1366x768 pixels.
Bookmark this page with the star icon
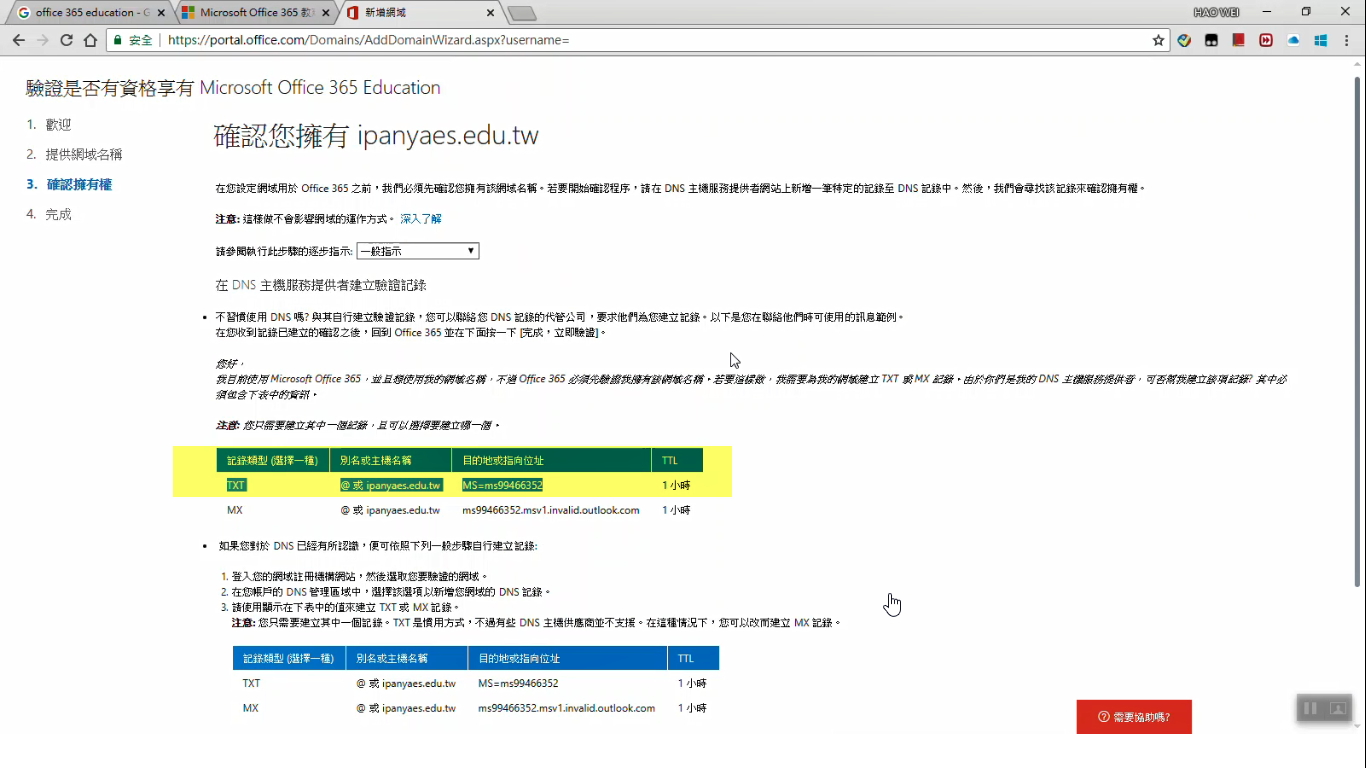tap(1158, 40)
